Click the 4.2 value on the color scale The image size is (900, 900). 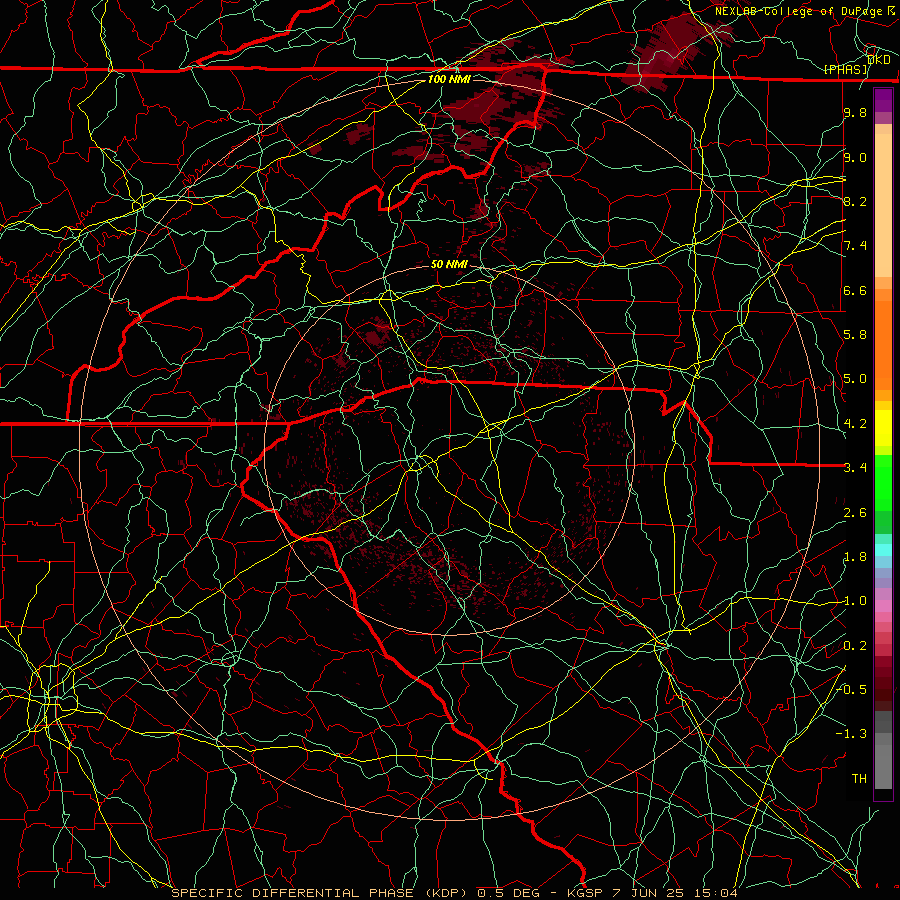[x=855, y=424]
